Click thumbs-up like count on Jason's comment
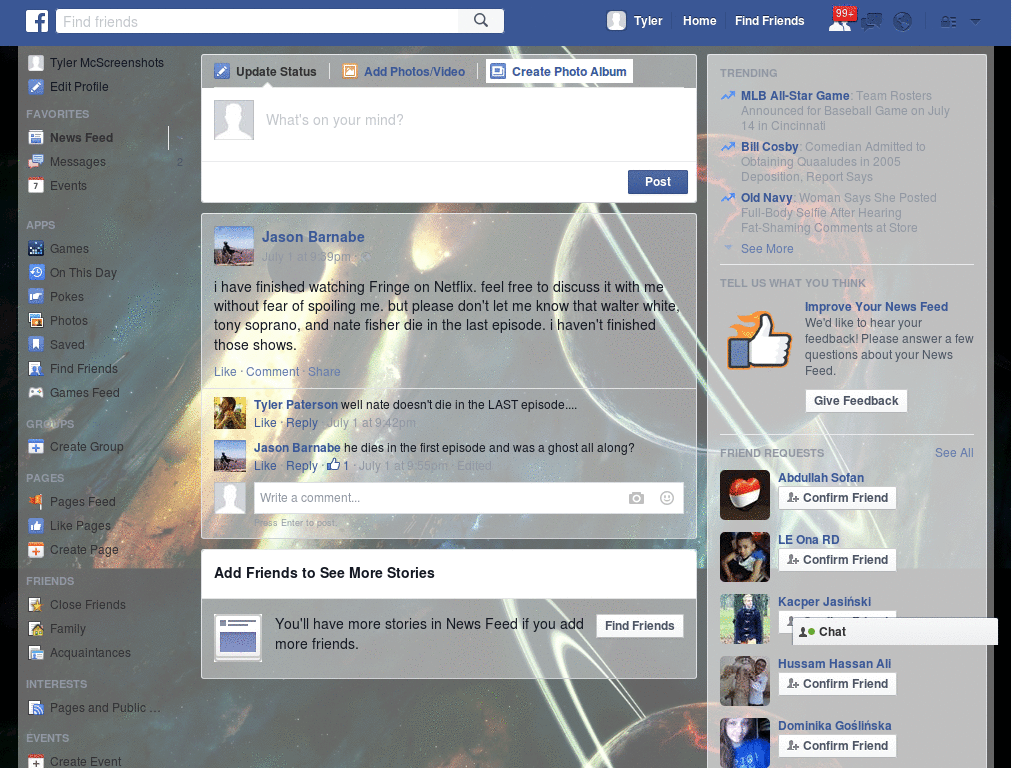Viewport: 1024px width, 768px height. tap(338, 465)
